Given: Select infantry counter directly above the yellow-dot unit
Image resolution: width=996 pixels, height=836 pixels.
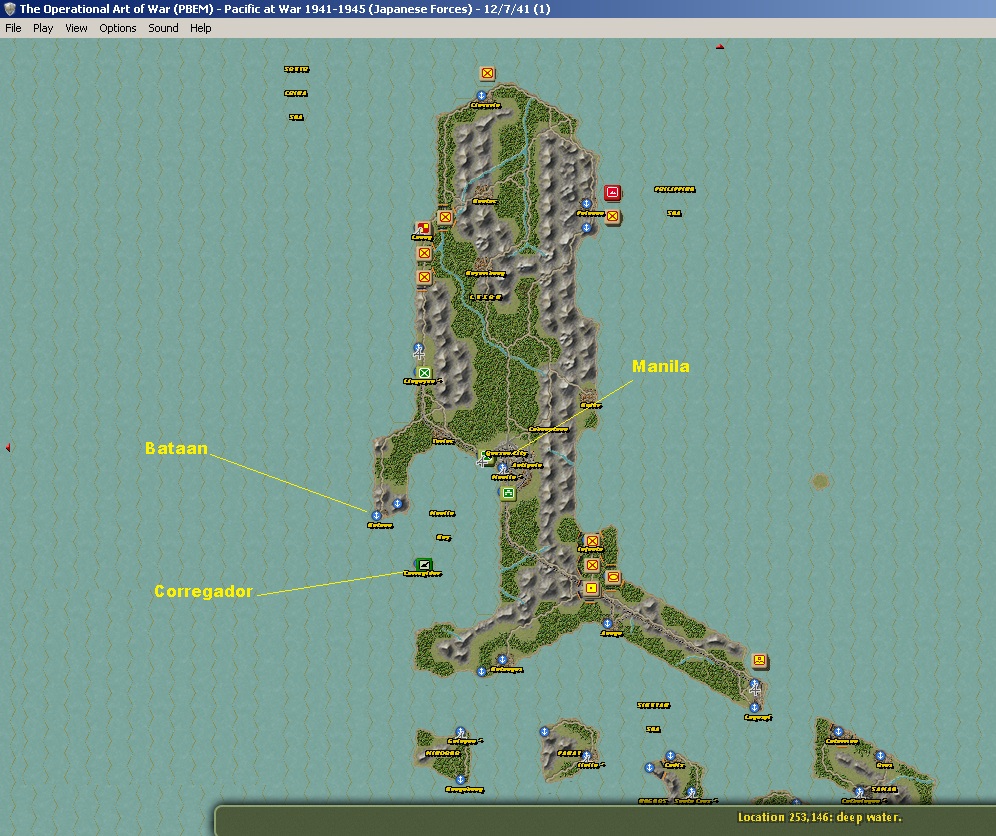Looking at the screenshot, I should [592, 565].
